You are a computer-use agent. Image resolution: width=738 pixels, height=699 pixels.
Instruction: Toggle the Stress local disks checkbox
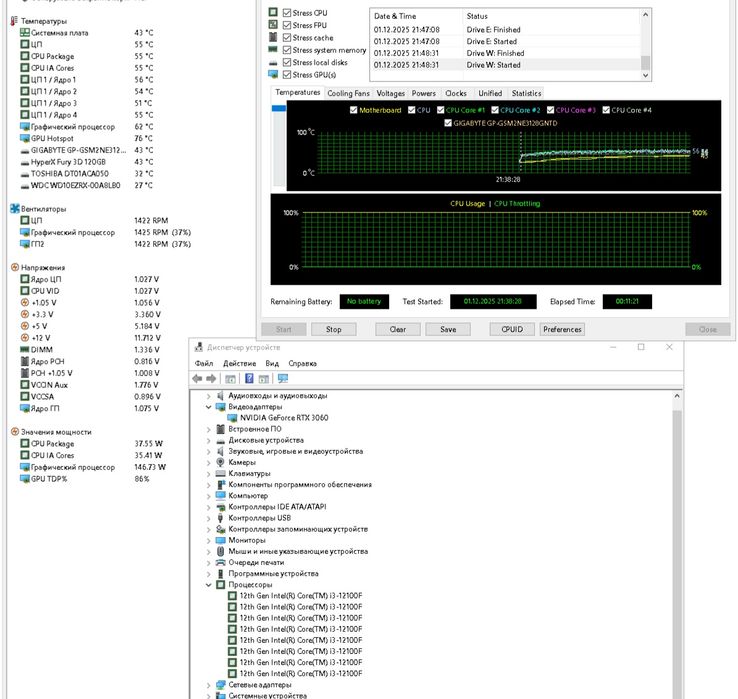(287, 62)
